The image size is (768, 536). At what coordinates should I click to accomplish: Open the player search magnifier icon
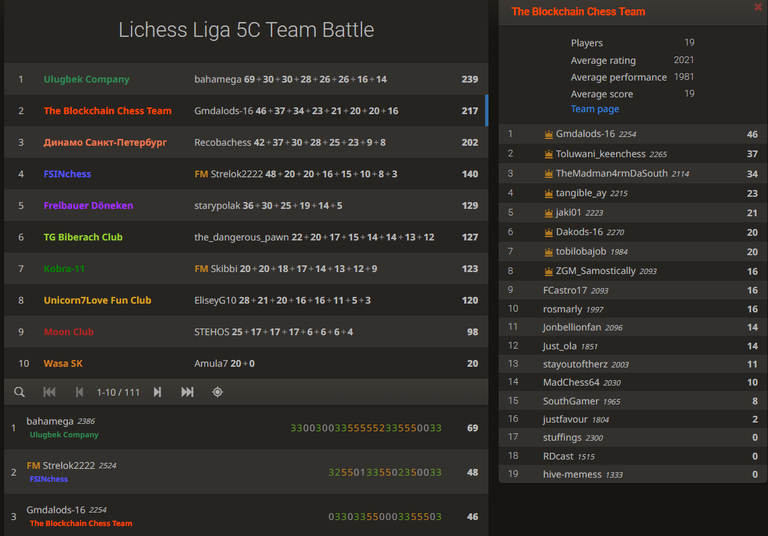[x=19, y=392]
